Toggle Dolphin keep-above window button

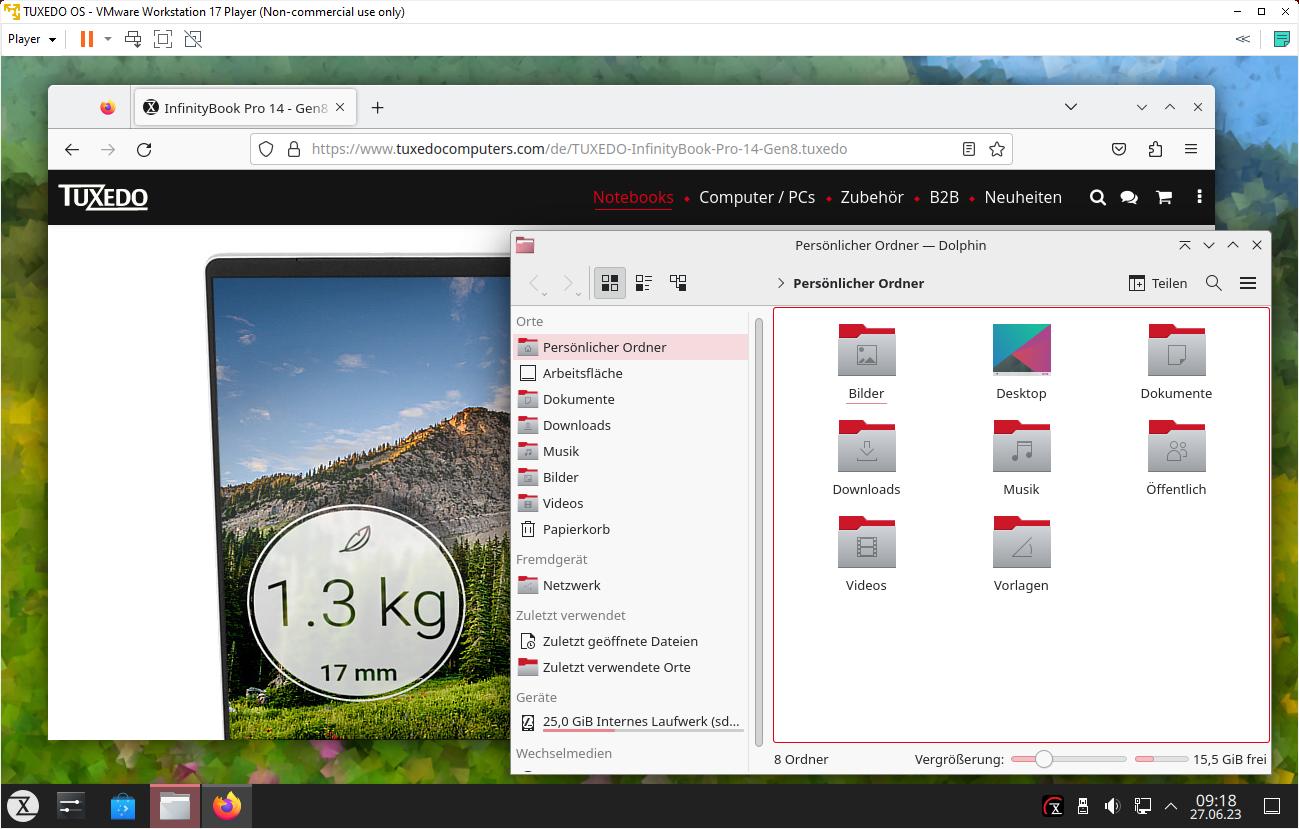1185,245
